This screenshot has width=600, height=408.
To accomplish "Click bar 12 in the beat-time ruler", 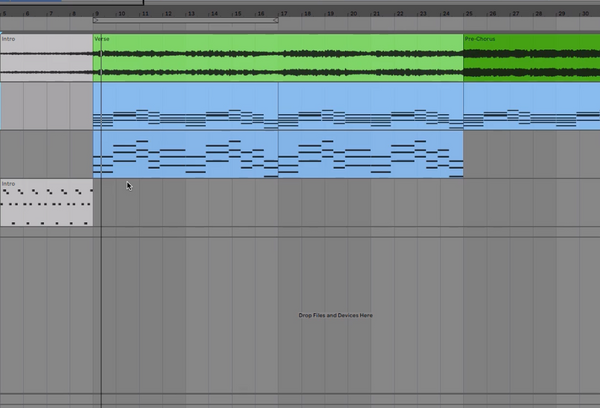I will tap(168, 14).
